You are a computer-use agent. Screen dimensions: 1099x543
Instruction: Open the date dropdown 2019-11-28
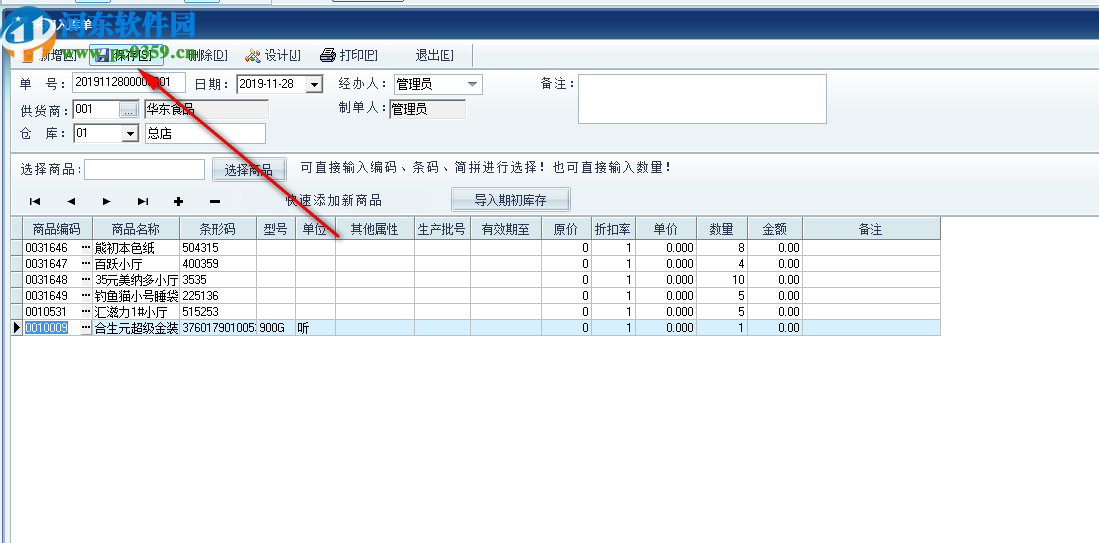(315, 84)
